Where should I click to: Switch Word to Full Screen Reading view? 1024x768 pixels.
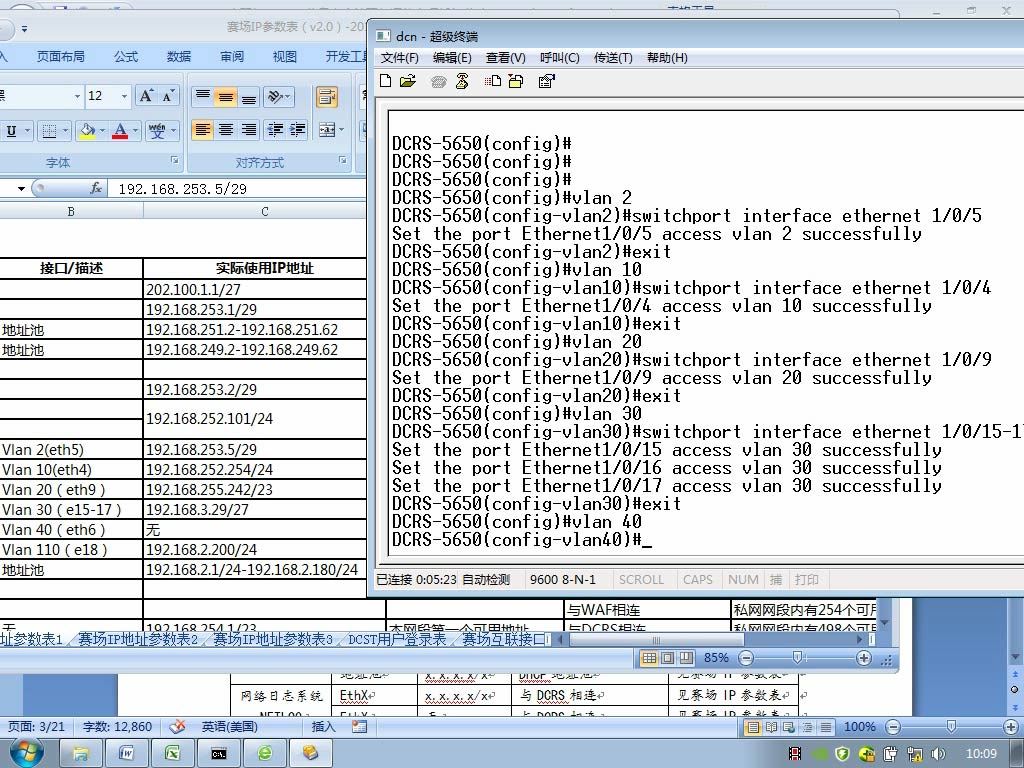coord(771,726)
